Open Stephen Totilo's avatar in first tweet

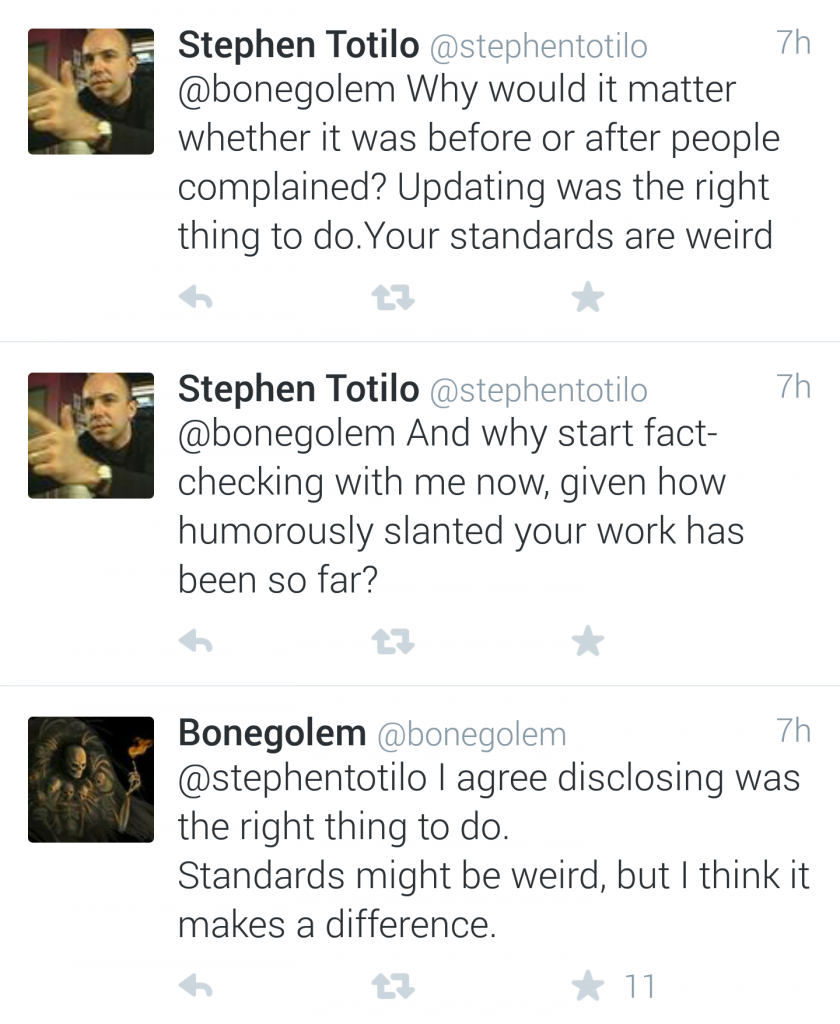tap(91, 91)
